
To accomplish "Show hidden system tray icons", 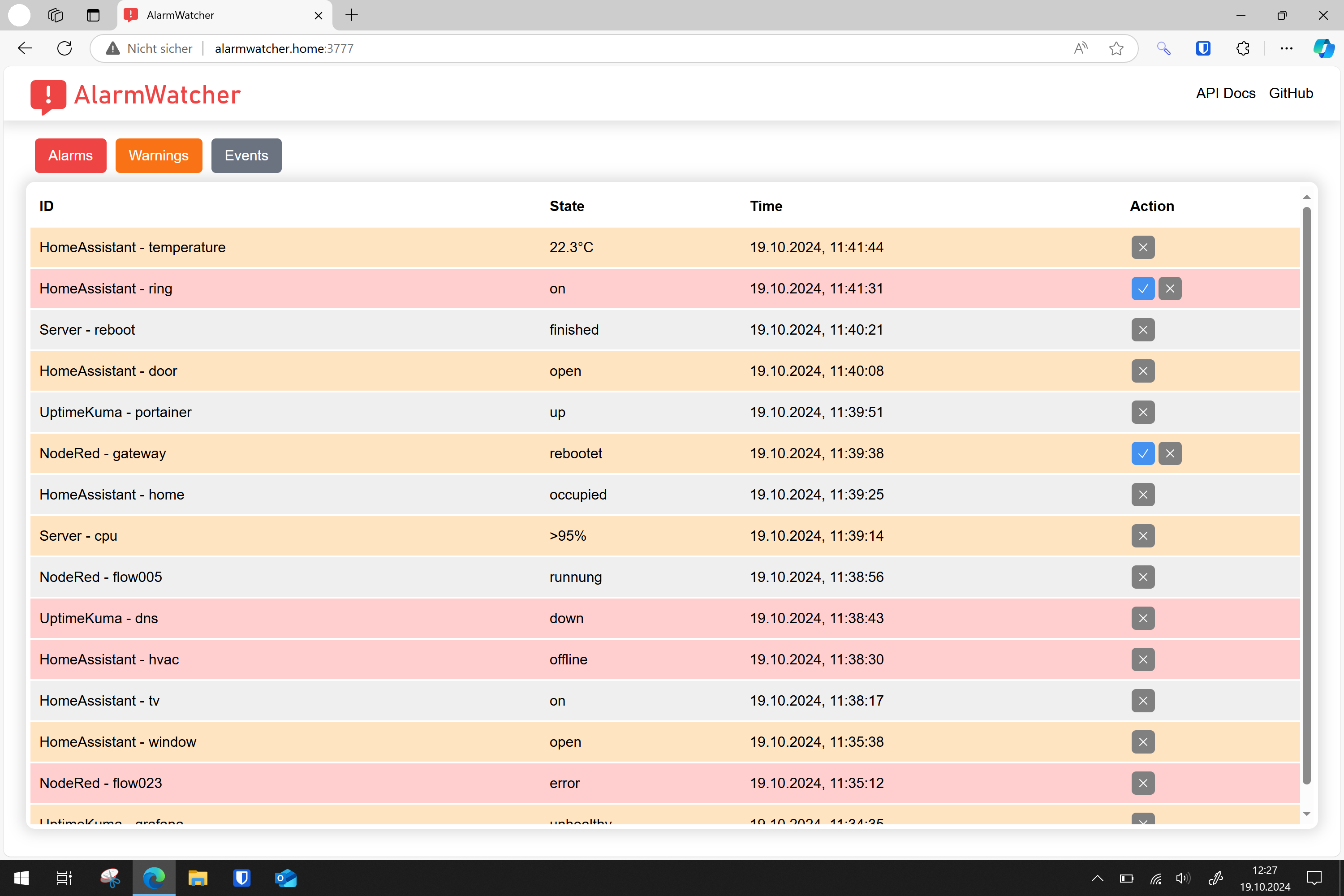I will [1097, 878].
